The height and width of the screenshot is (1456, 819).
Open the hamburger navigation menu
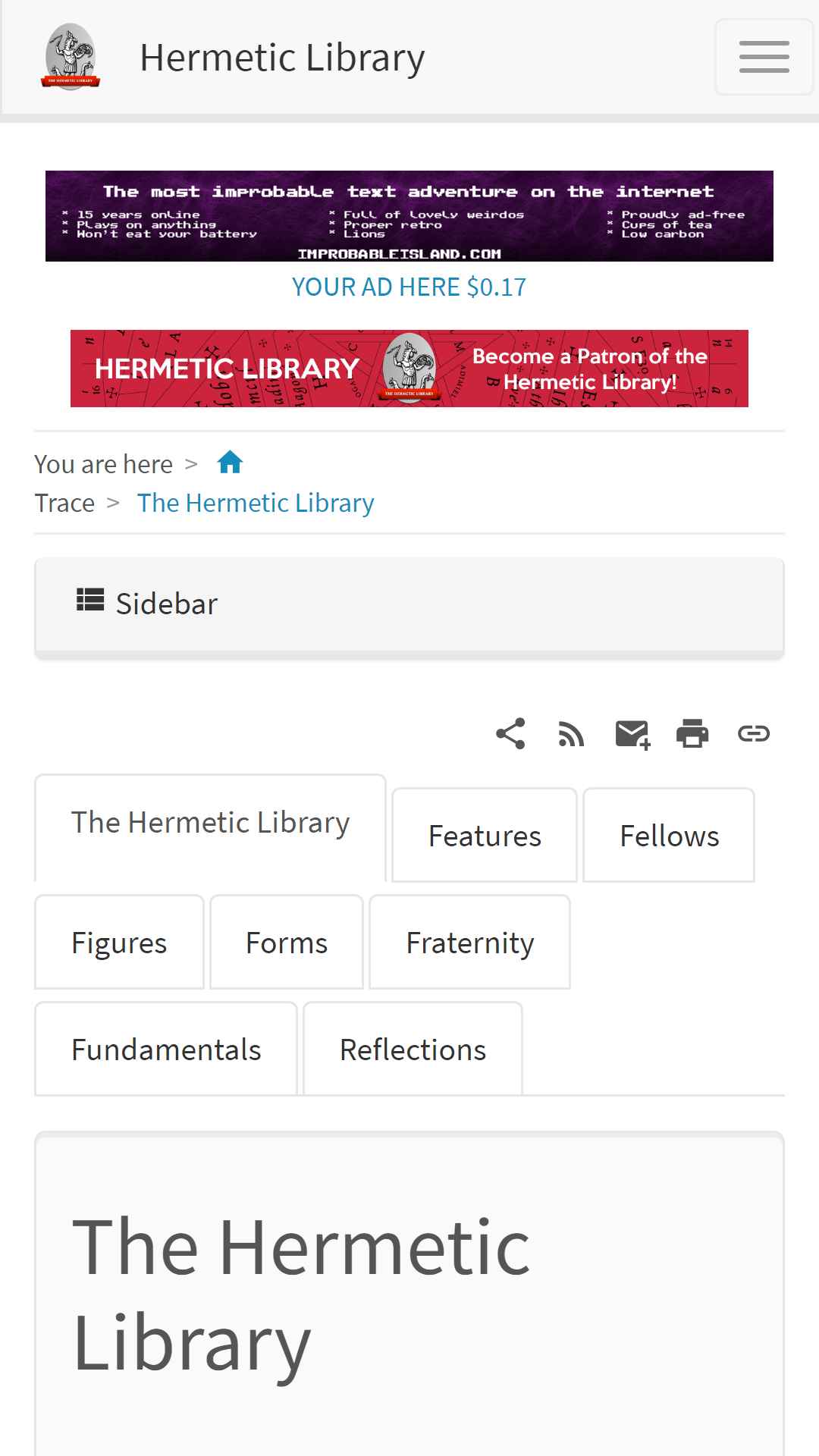coord(764,57)
